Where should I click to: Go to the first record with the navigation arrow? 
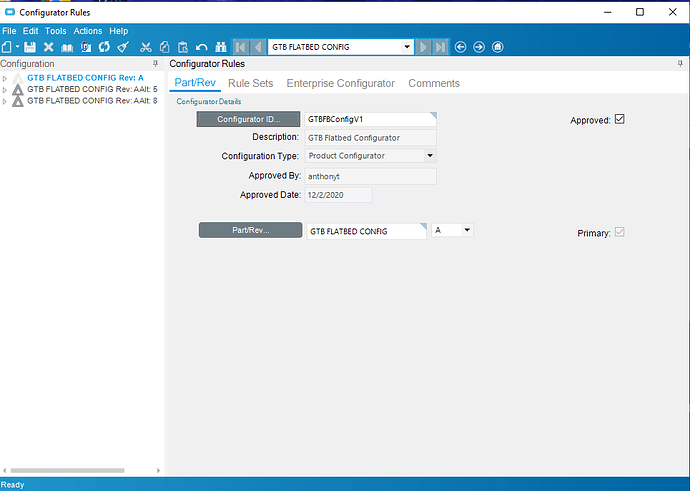tap(240, 47)
